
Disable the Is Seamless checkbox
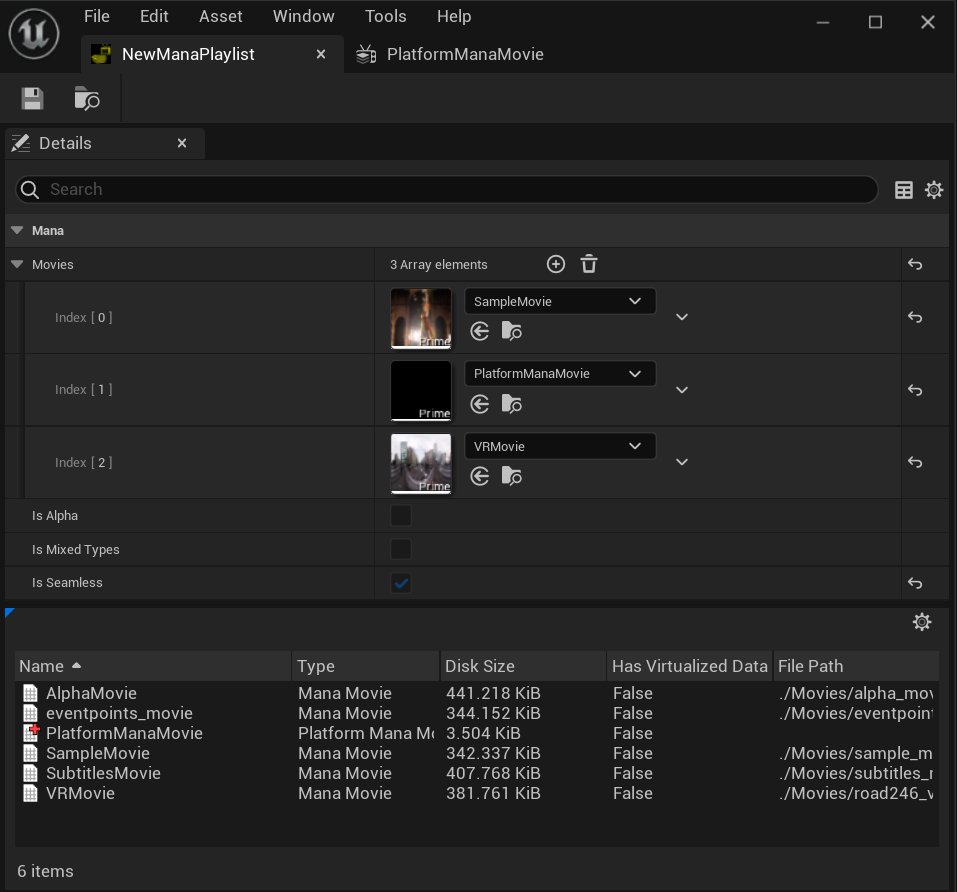click(x=400, y=582)
